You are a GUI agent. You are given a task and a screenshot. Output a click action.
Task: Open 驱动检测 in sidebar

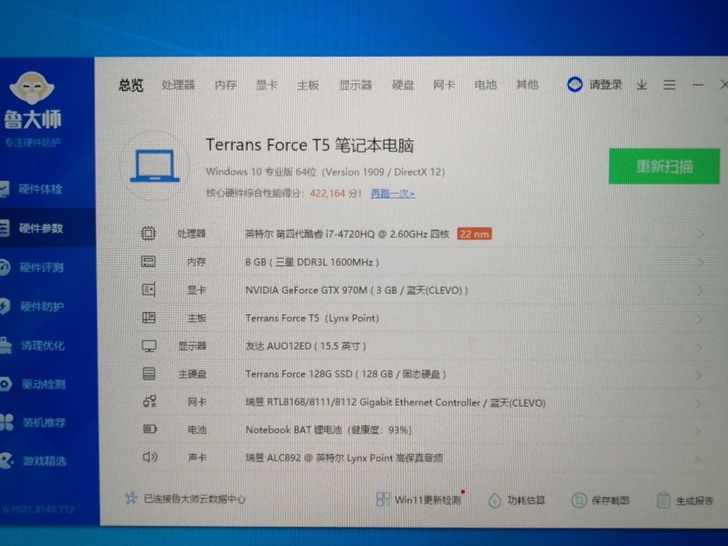[x=43, y=384]
